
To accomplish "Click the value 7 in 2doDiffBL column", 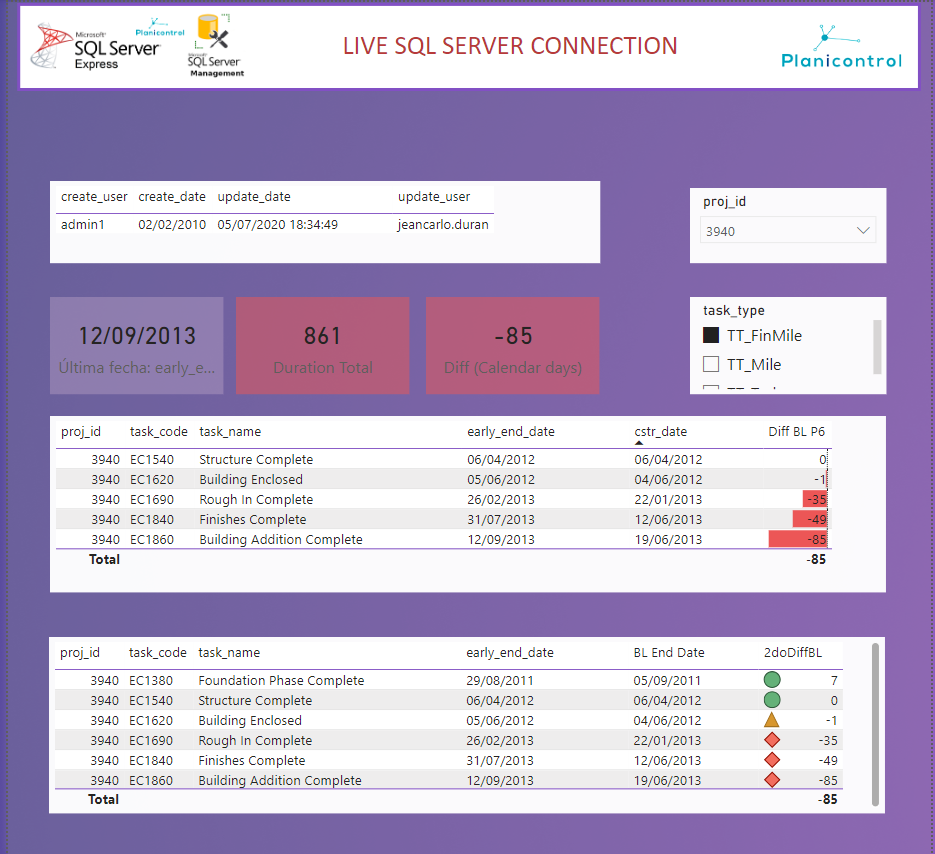I will pyautogui.click(x=834, y=680).
